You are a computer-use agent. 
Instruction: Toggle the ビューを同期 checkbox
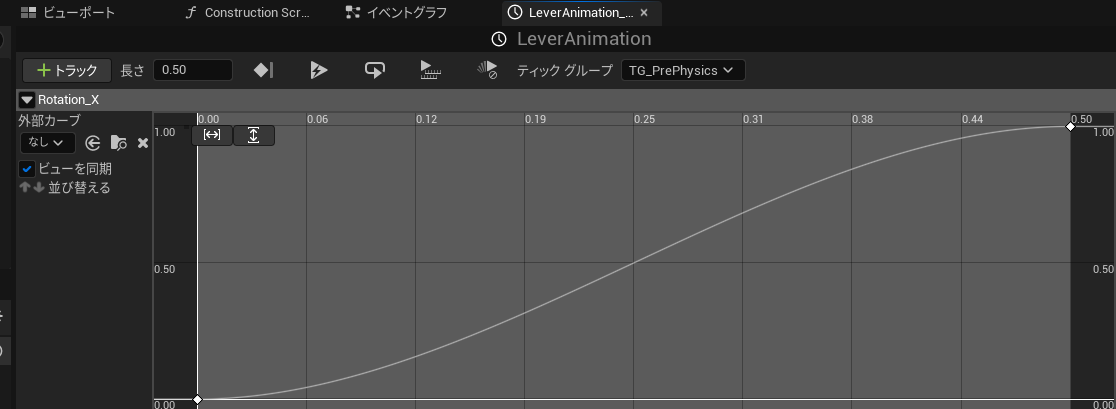point(27,169)
